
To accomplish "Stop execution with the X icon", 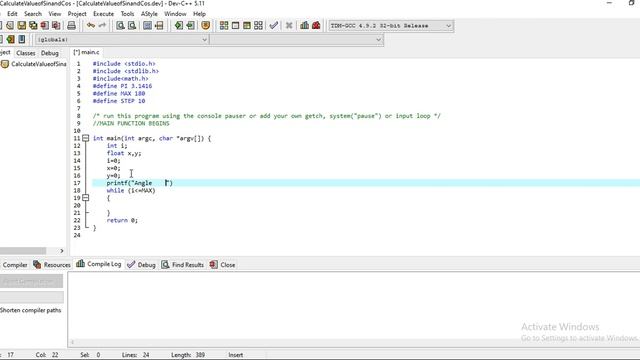I will click(x=289, y=26).
